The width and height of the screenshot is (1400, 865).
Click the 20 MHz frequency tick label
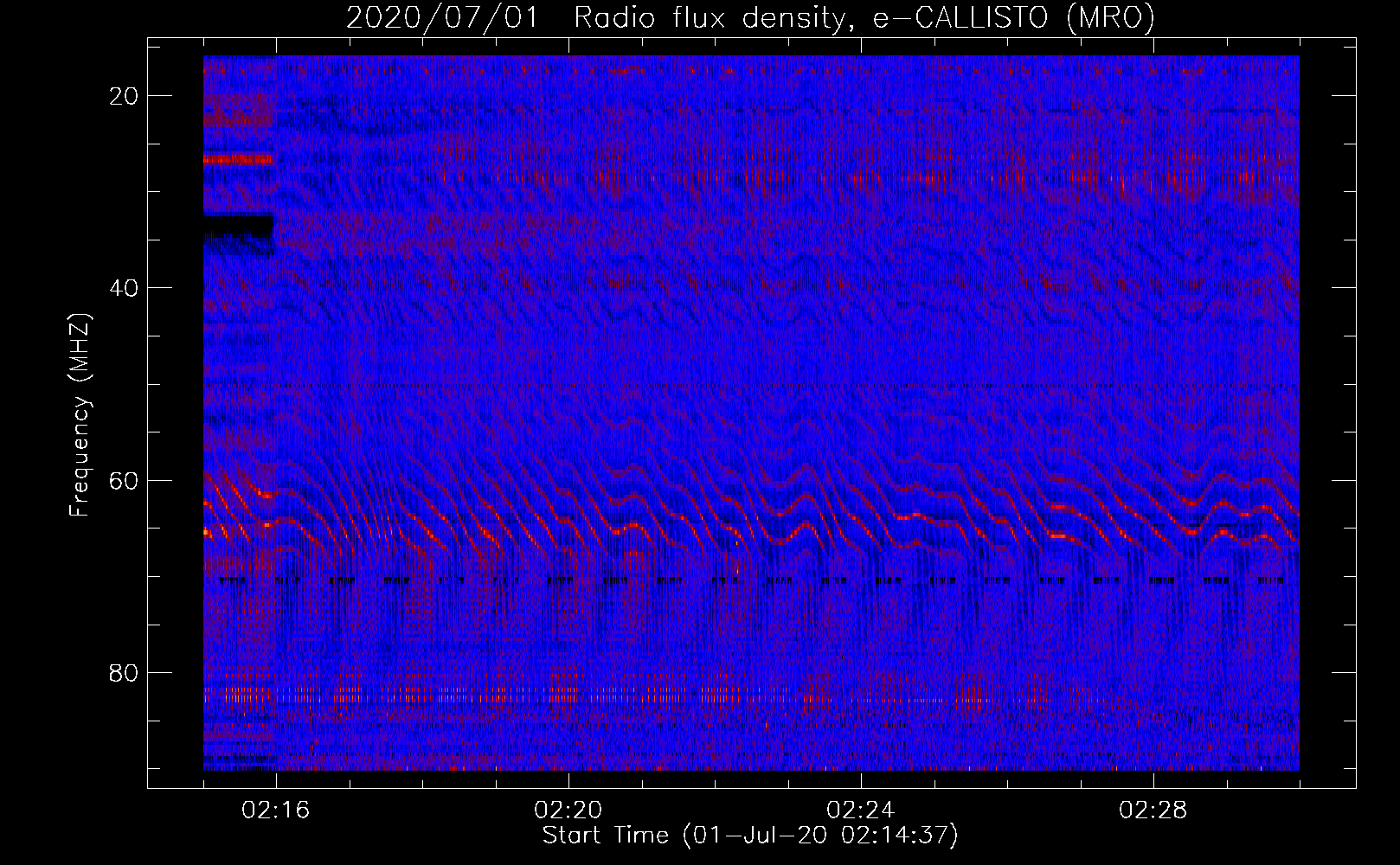[124, 96]
